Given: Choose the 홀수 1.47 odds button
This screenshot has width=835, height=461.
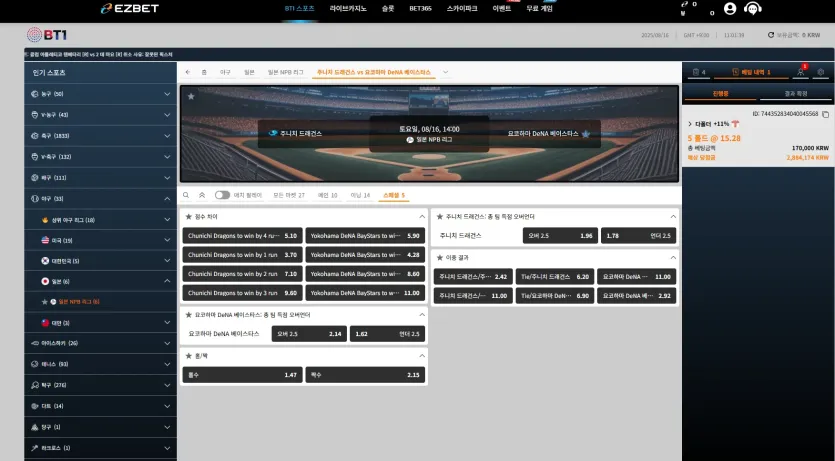Looking at the screenshot, I should (x=242, y=375).
